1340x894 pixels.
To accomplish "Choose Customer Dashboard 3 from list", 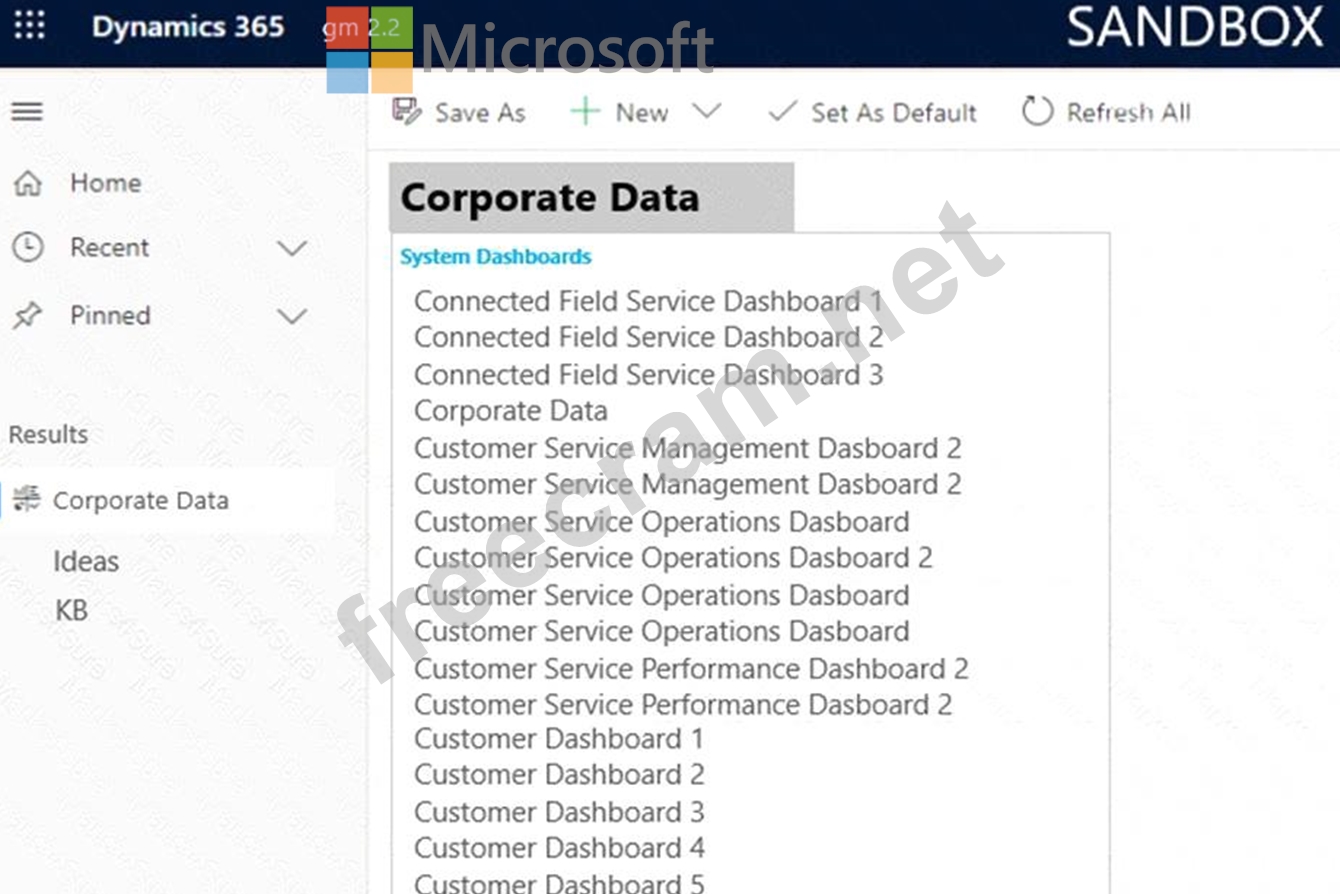I will pyautogui.click(x=559, y=811).
